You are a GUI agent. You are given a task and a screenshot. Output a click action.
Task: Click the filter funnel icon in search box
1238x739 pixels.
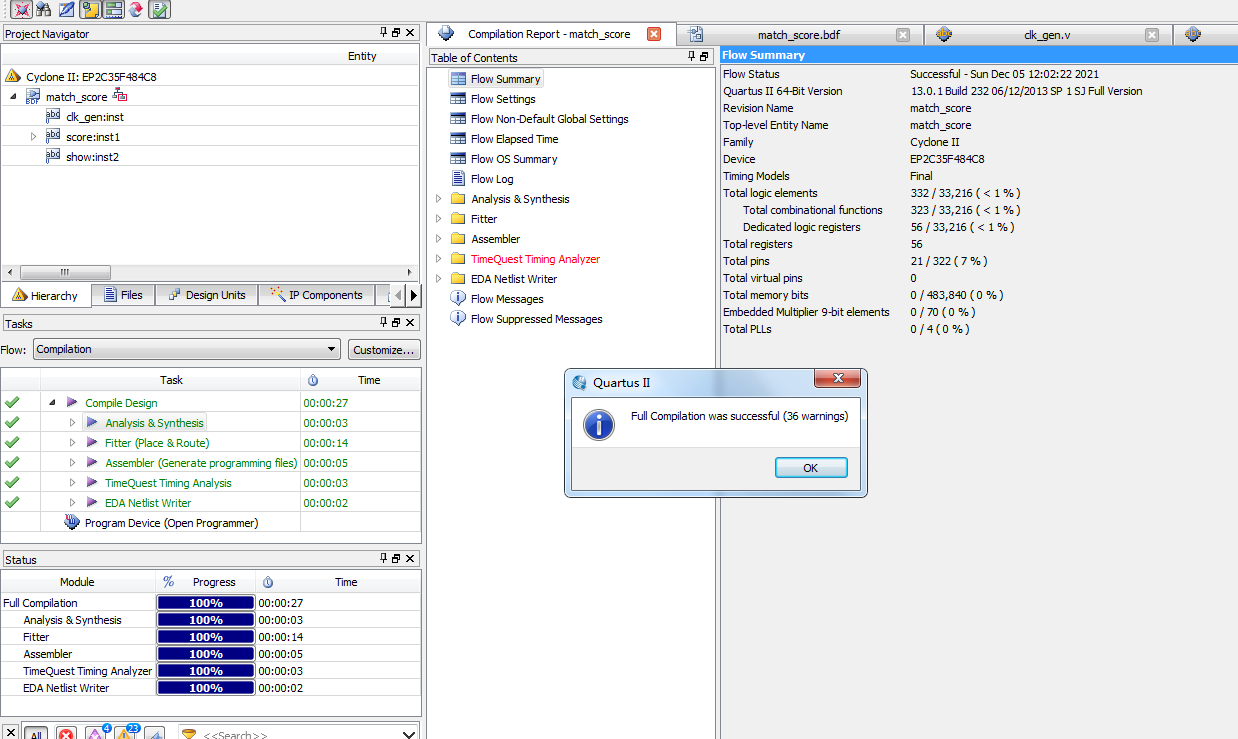click(x=188, y=735)
